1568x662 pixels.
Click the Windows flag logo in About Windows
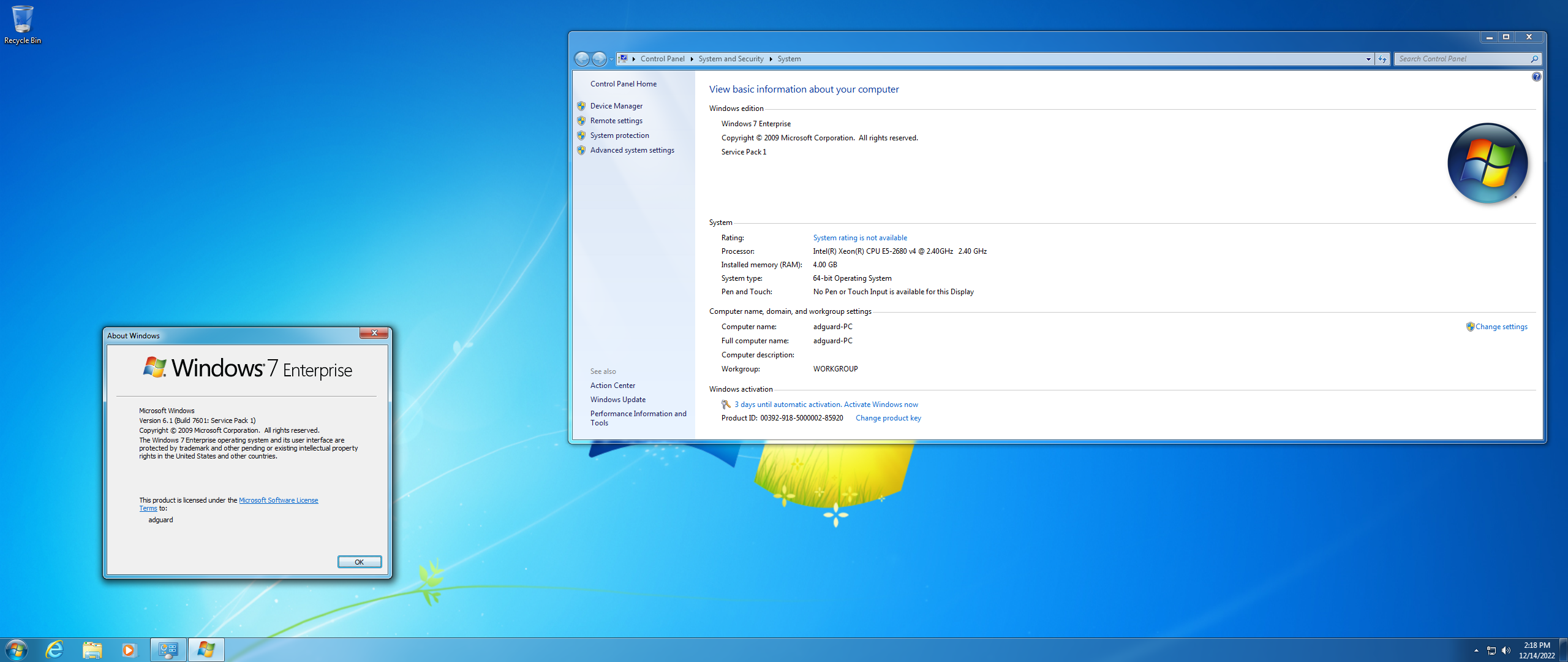click(x=154, y=367)
